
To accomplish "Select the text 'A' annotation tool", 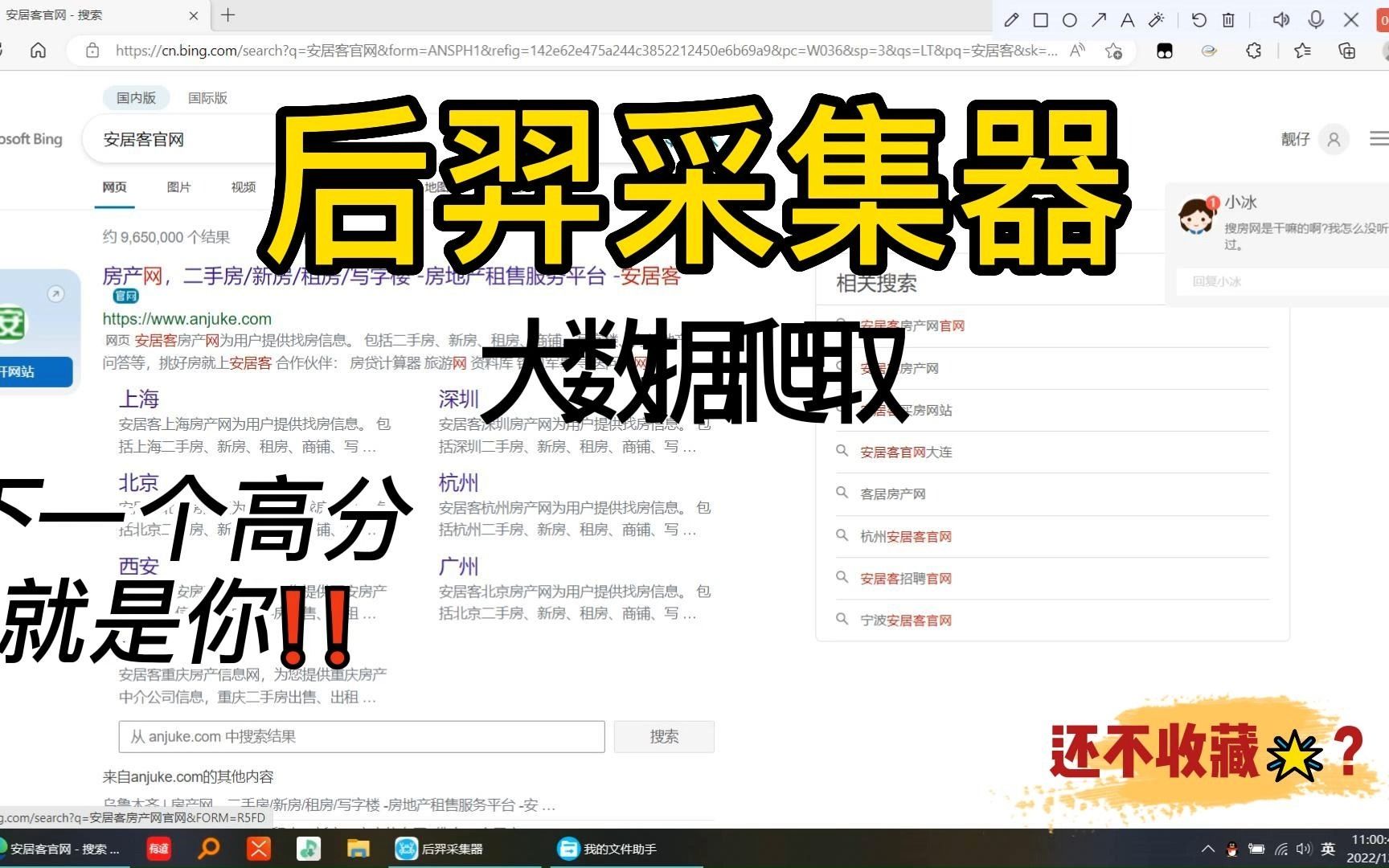I will click(1128, 20).
